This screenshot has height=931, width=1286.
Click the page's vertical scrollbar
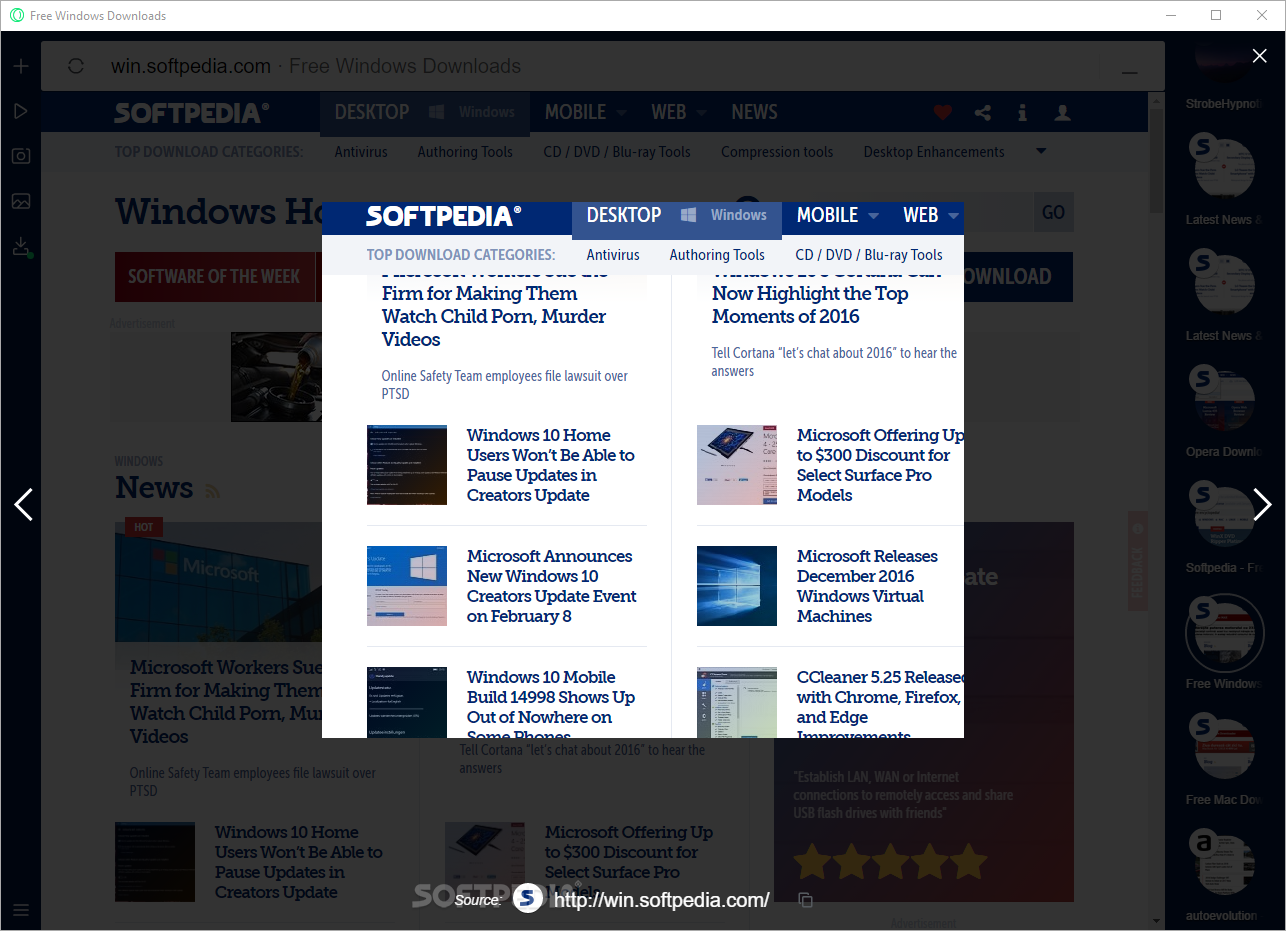[1157, 160]
